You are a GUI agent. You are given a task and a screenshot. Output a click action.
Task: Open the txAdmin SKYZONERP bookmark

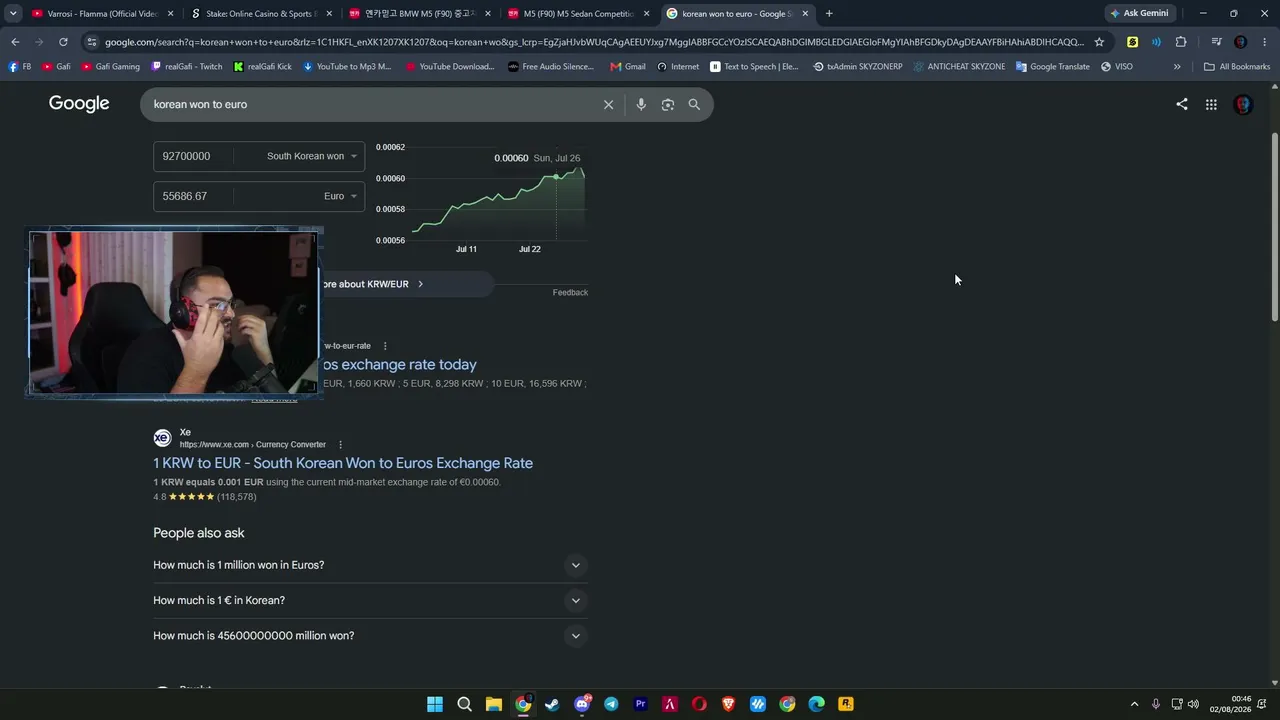pos(857,67)
